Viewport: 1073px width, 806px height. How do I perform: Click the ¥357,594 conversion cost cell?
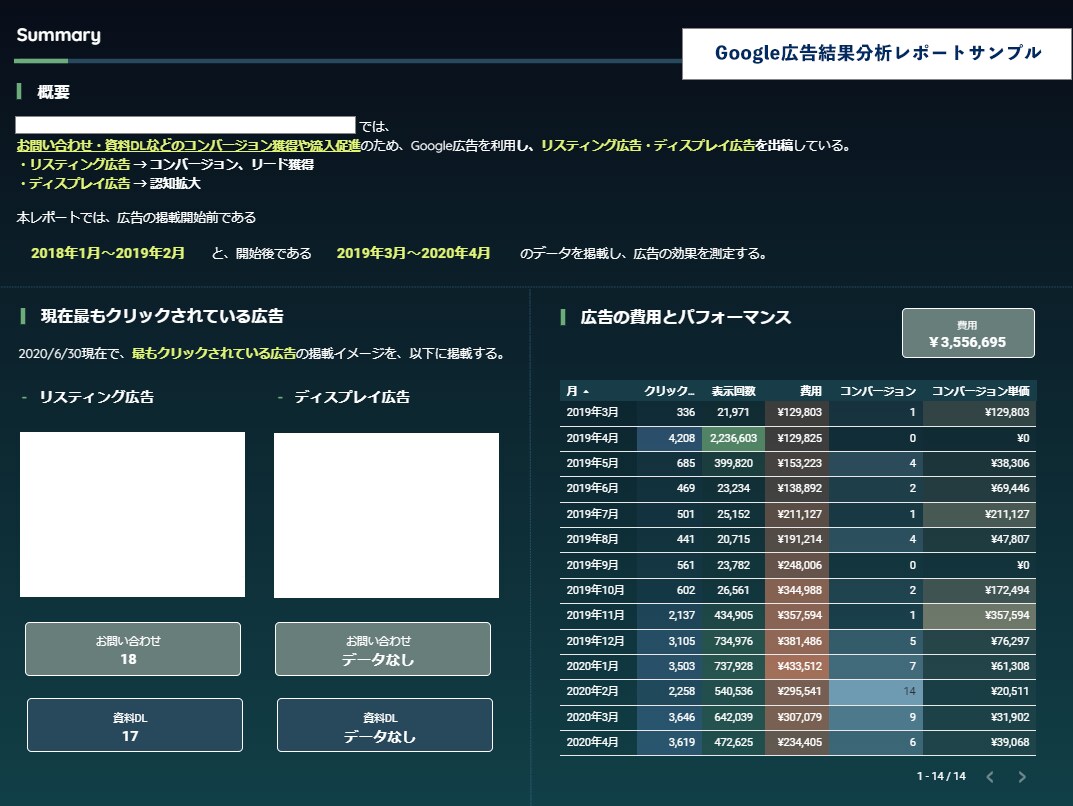pos(979,615)
